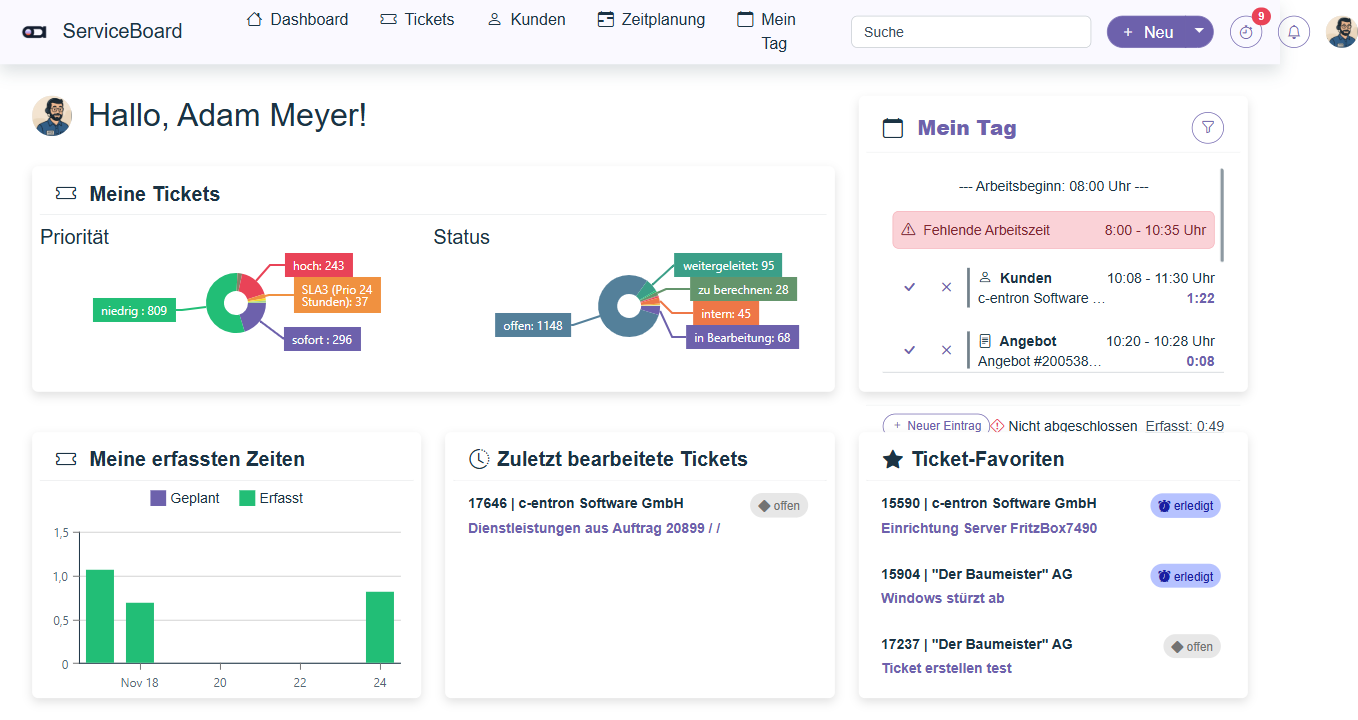Image resolution: width=1358 pixels, height=720 pixels.
Task: Discard the Angebot entry with X
Action: 946,350
